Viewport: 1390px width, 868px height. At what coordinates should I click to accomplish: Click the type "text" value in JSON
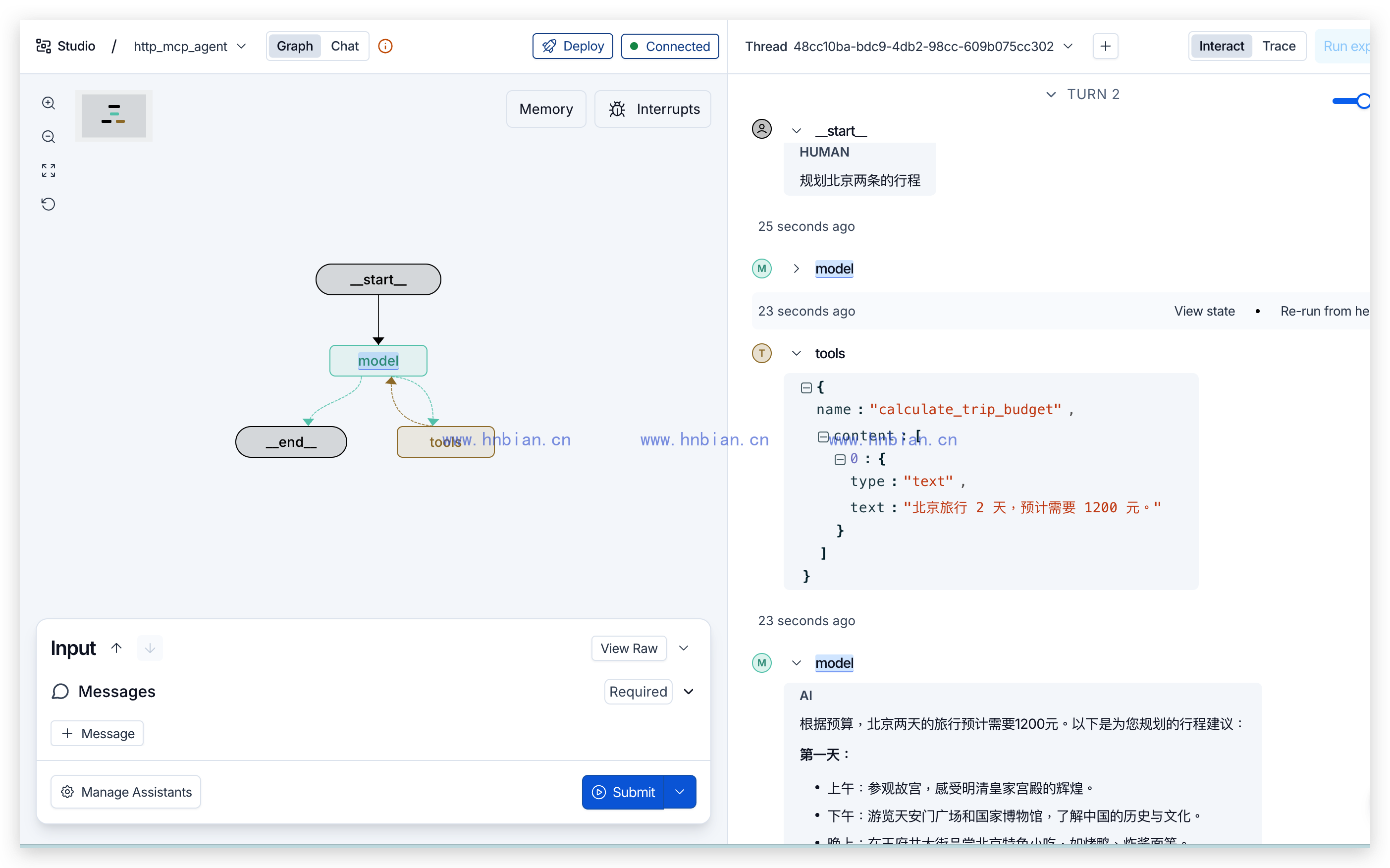(x=928, y=482)
